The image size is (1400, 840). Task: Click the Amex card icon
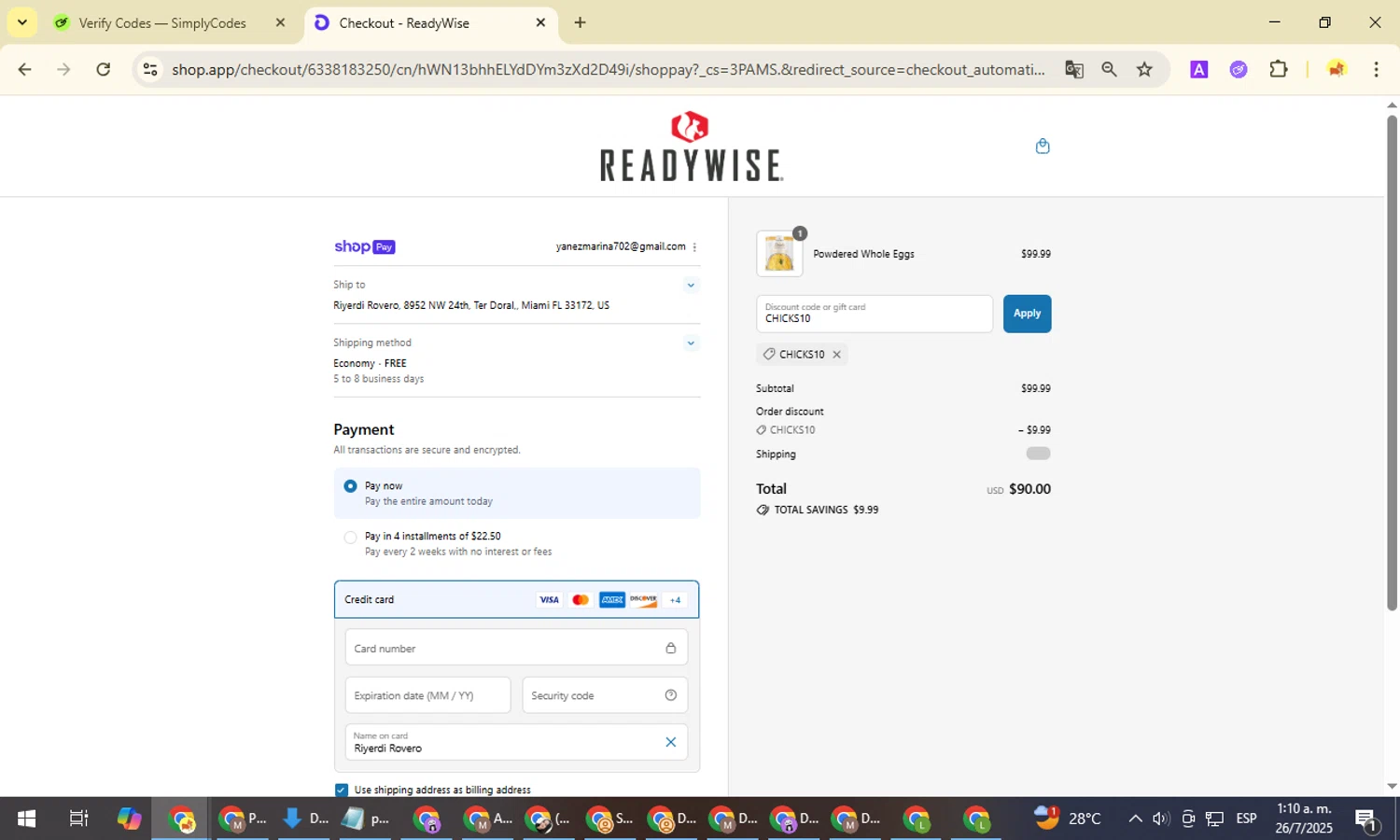[612, 600]
